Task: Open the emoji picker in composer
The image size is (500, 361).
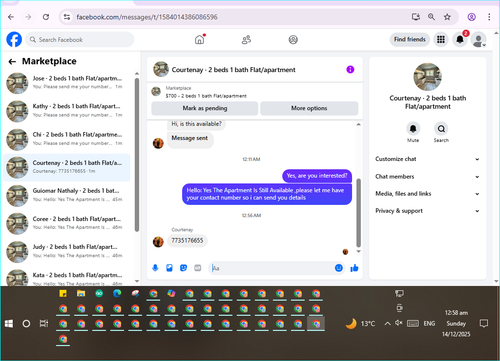Action: tap(339, 268)
